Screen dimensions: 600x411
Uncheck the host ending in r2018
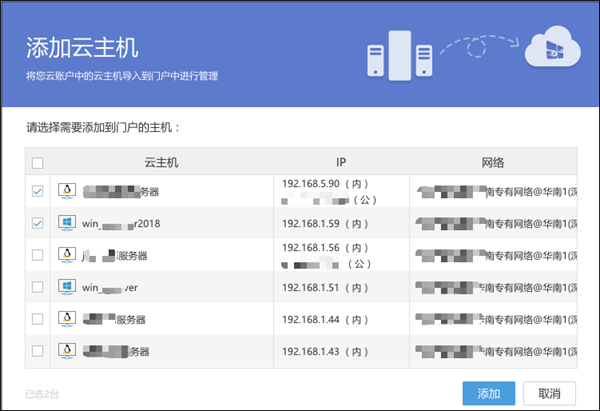pyautogui.click(x=38, y=223)
